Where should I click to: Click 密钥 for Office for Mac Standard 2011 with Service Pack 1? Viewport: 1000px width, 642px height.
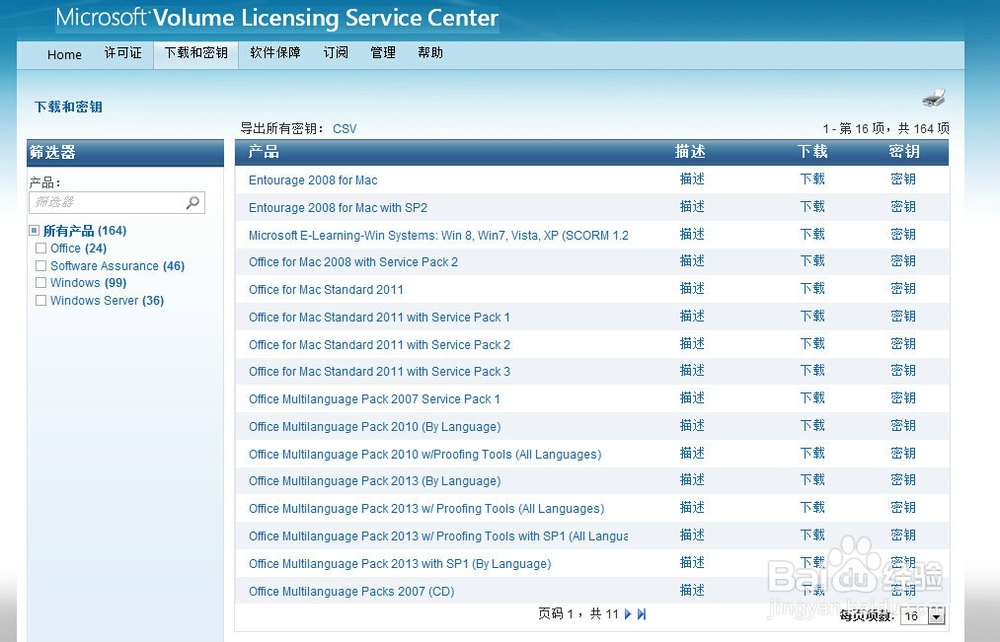tap(903, 316)
